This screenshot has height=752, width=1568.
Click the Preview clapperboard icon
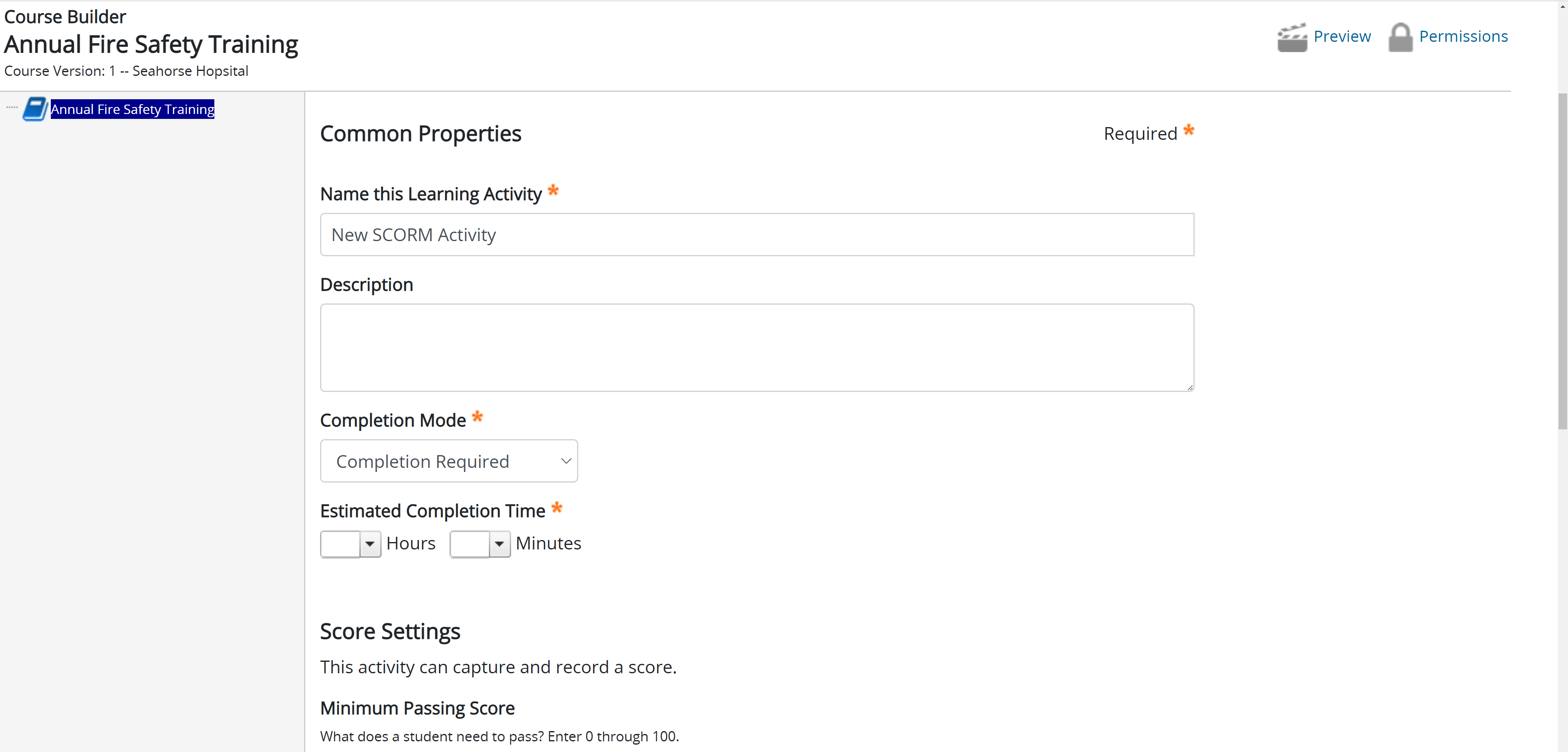(1291, 38)
